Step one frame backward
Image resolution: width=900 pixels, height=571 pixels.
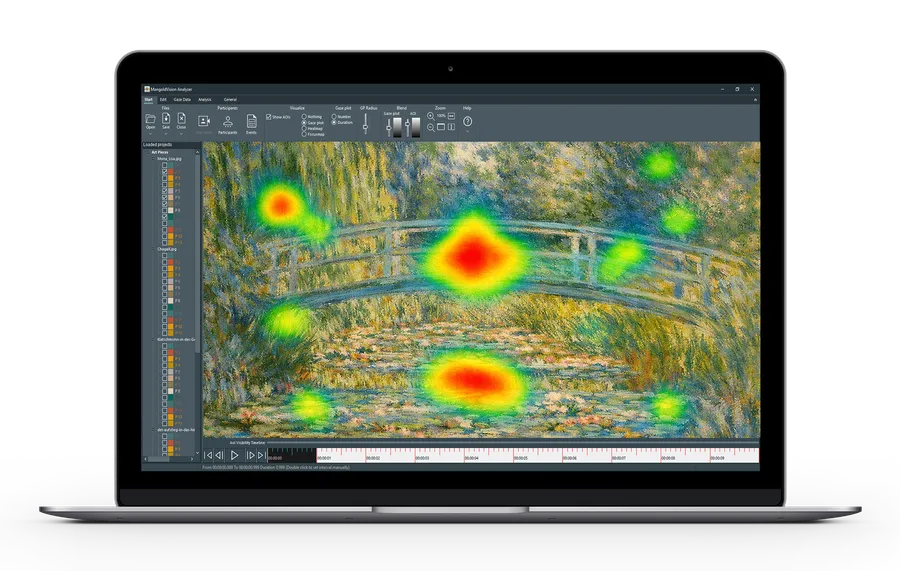[x=219, y=455]
